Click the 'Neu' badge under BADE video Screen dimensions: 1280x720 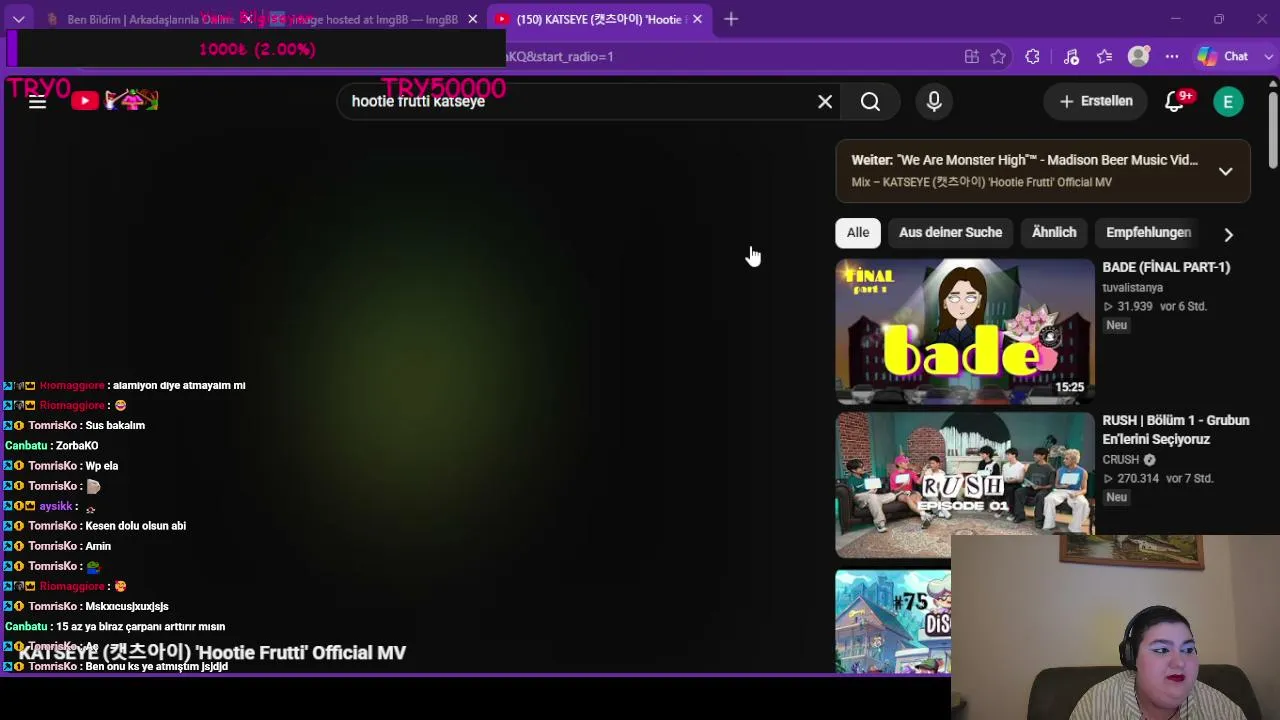1116,325
